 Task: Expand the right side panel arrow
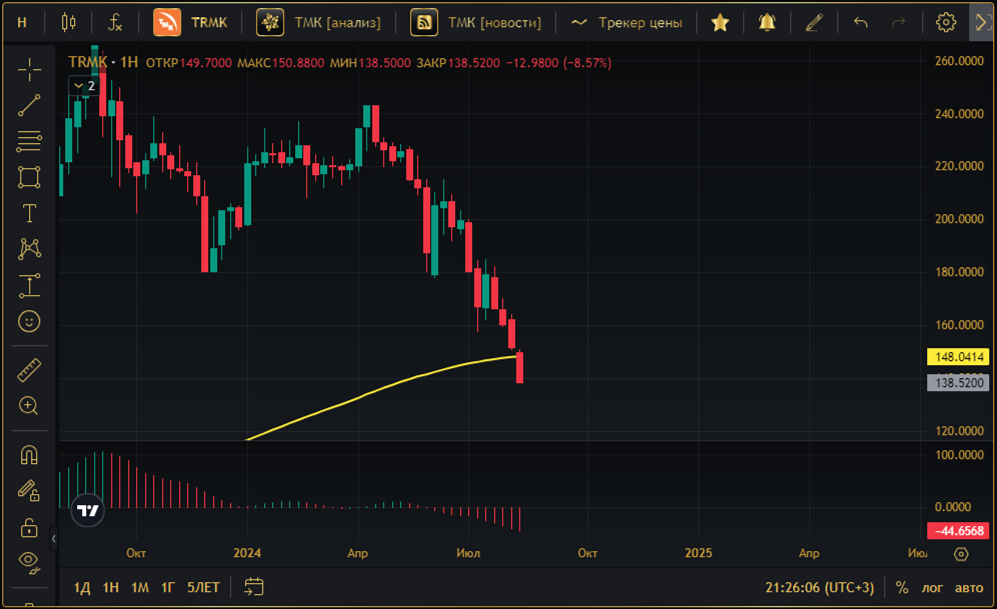(982, 23)
